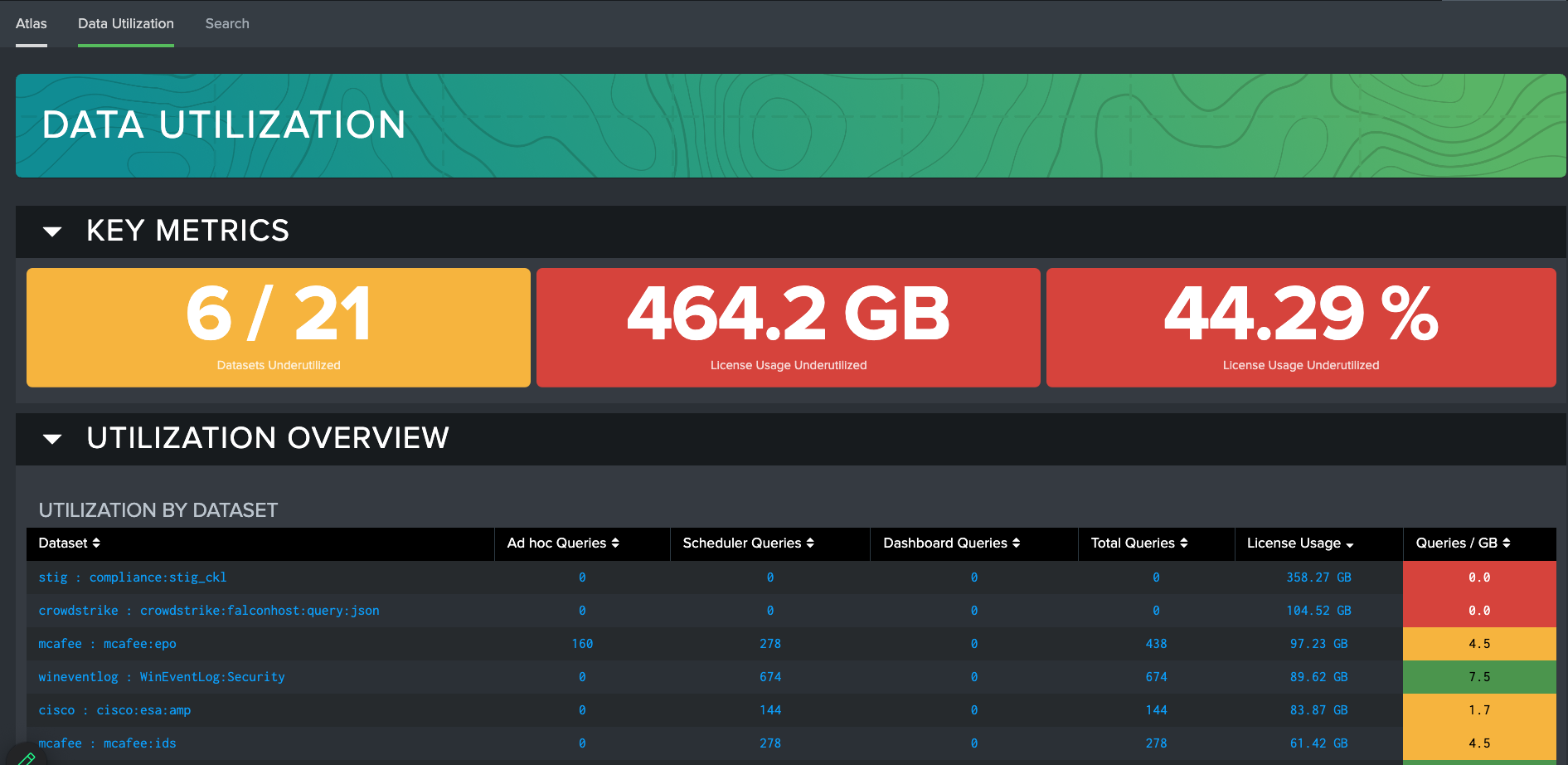Select the mcafee:epo dataset link
The height and width of the screenshot is (765, 1568).
[x=107, y=643]
